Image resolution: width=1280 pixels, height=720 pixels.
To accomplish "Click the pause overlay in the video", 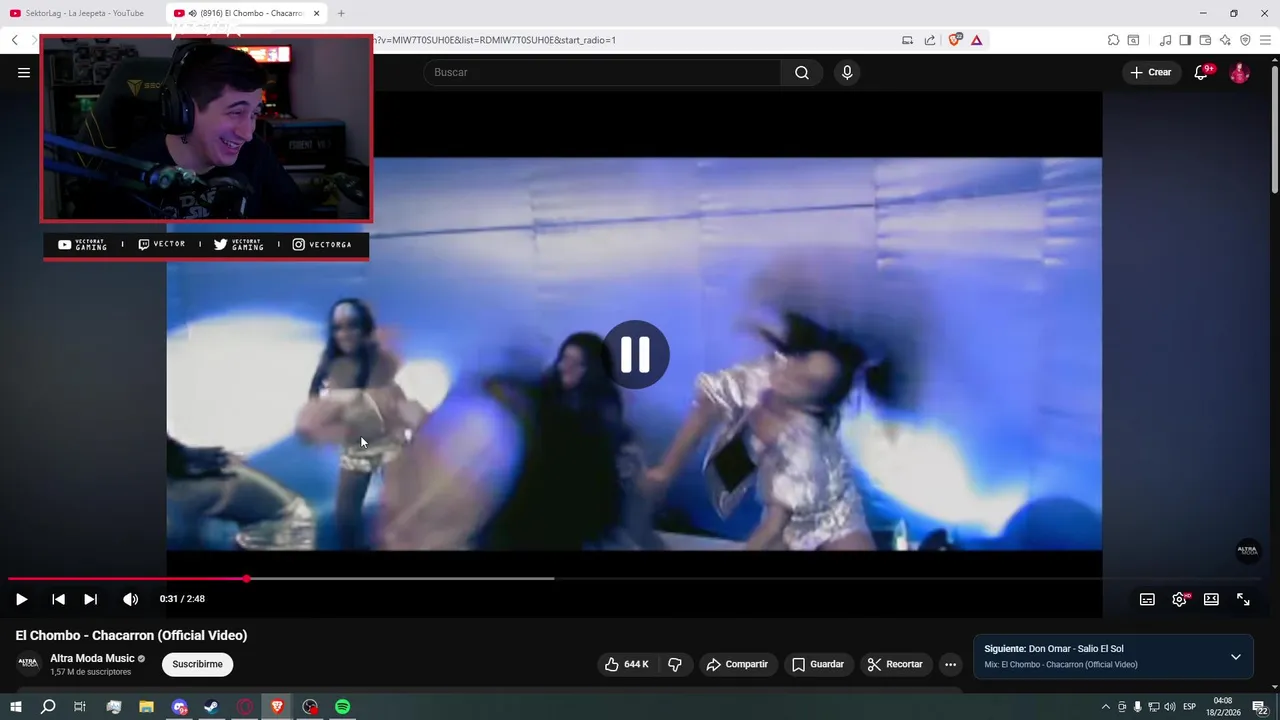I will (635, 354).
